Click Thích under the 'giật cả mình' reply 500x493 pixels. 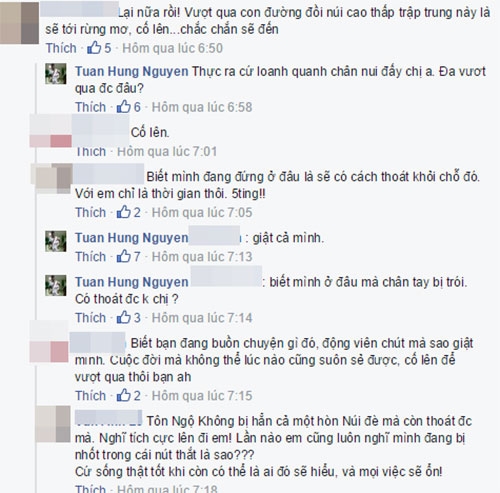pyautogui.click(x=90, y=257)
